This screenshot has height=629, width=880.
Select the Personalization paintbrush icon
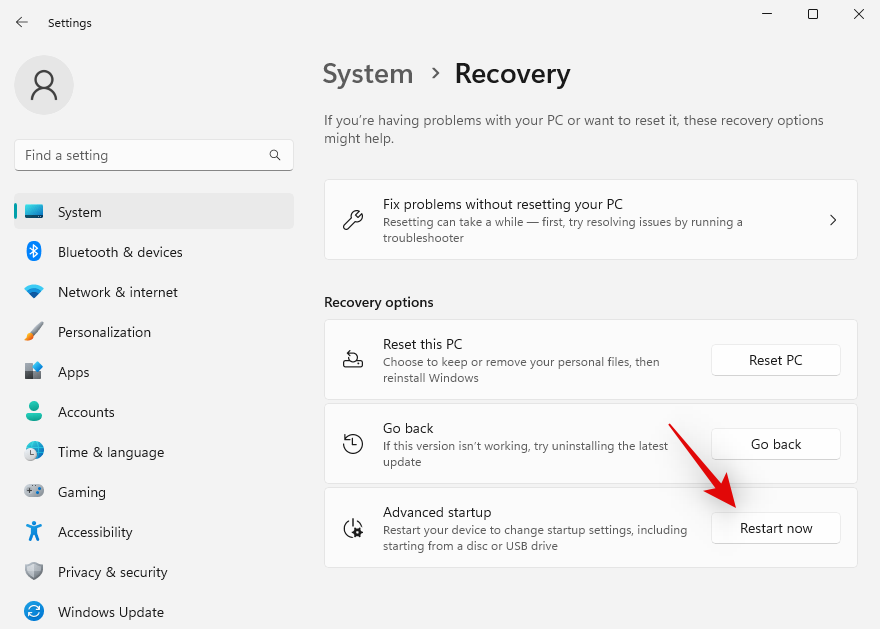(34, 332)
